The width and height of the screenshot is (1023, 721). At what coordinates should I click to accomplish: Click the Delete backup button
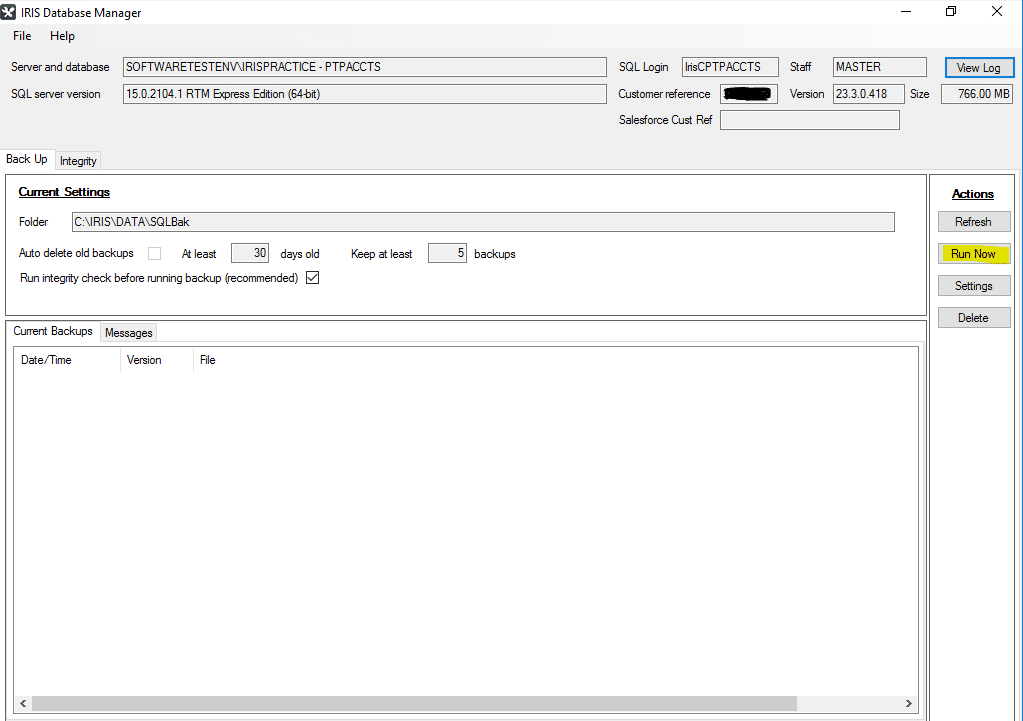point(973,318)
